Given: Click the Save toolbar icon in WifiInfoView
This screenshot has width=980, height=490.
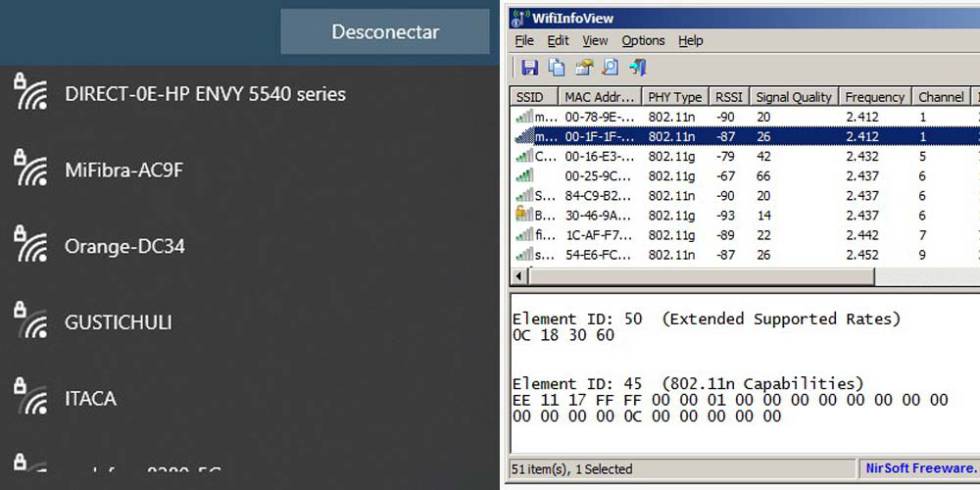Looking at the screenshot, I should tap(529, 68).
